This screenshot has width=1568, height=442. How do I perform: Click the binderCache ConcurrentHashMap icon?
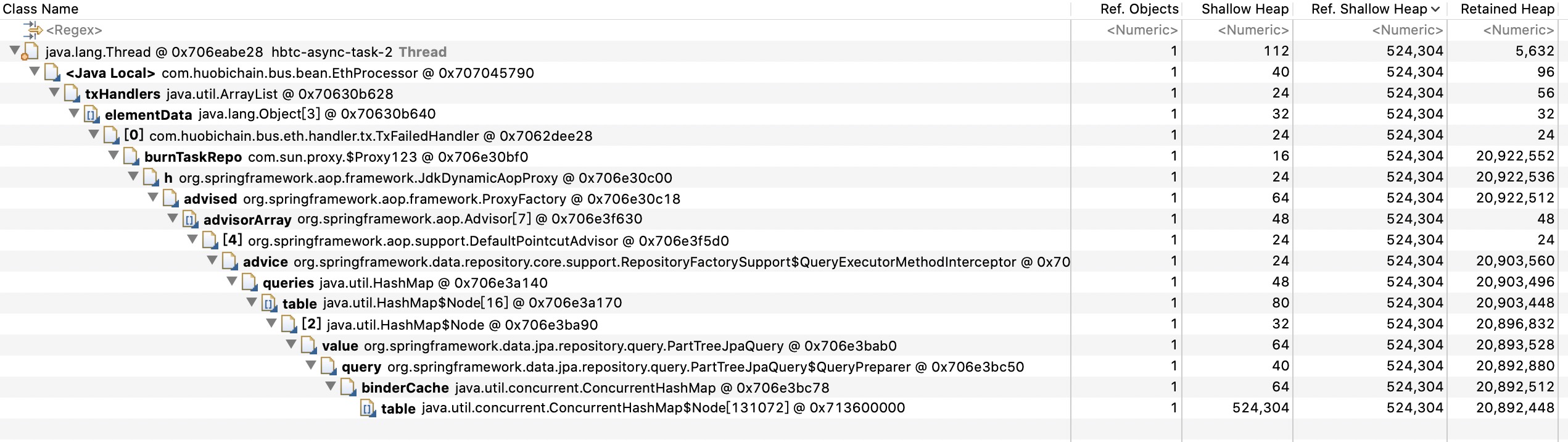348,388
